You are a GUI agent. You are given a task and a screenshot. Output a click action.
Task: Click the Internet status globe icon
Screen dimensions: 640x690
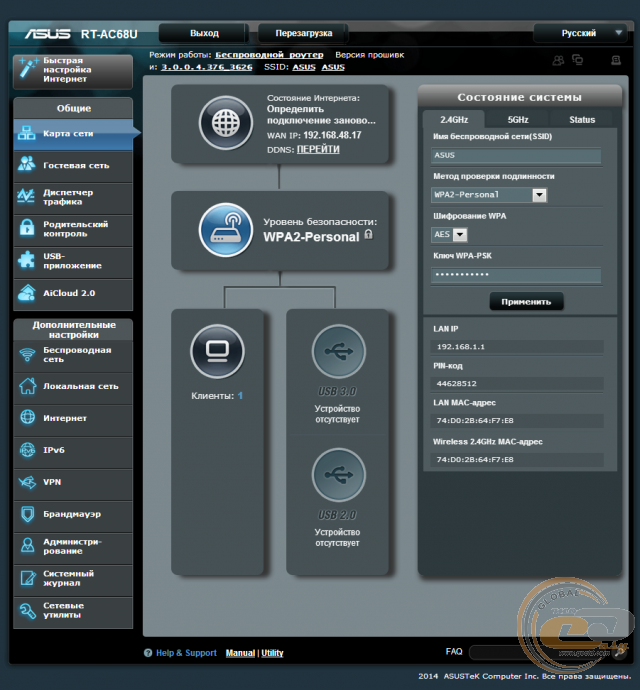226,123
